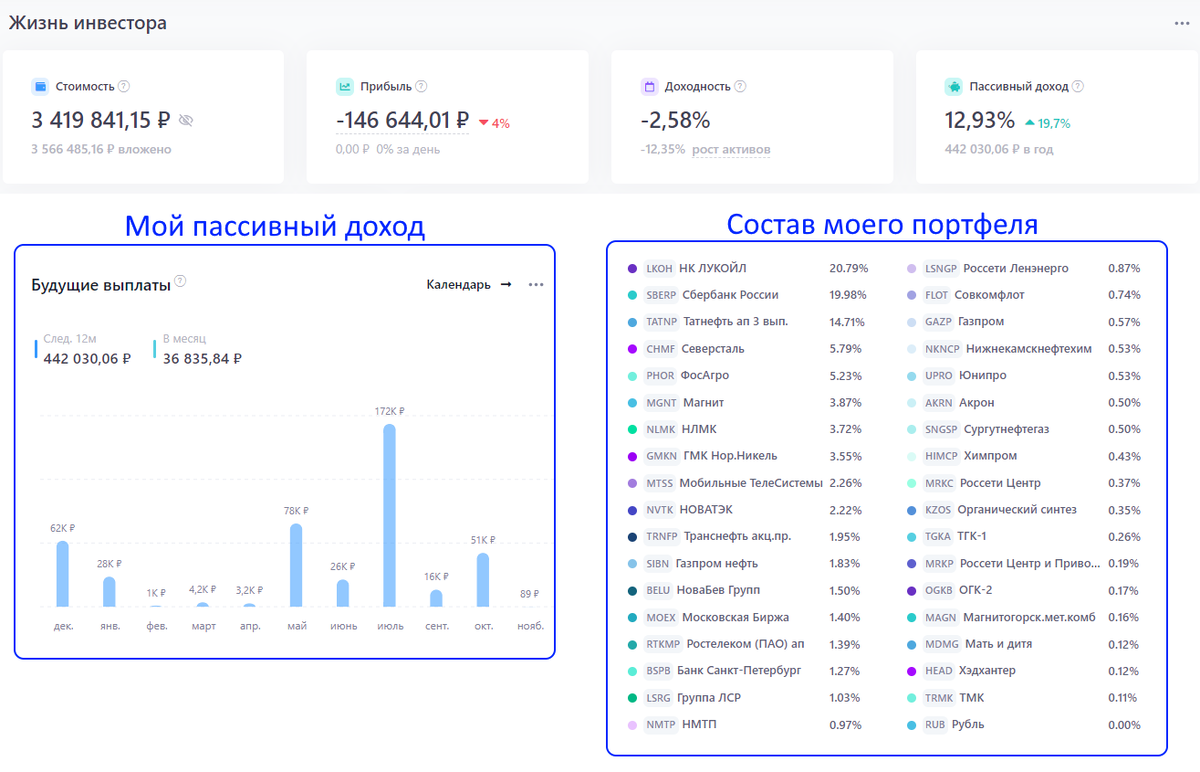
Task: Click the calendar icon beside Доходность
Action: (648, 87)
